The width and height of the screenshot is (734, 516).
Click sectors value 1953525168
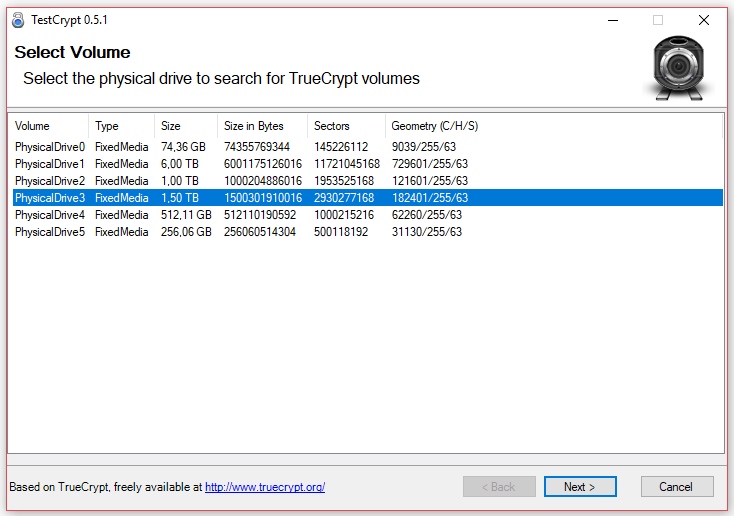[344, 181]
